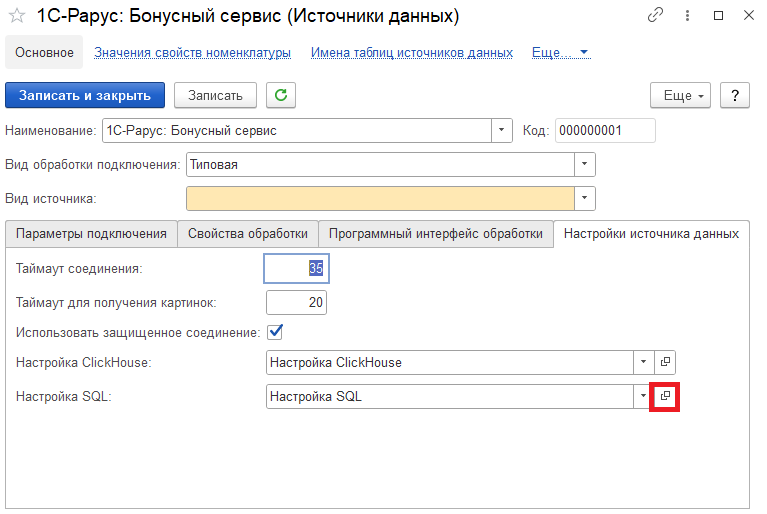Click the Настройка SQL value field
Image resolution: width=767 pixels, height=514 pixels.
tap(450, 396)
